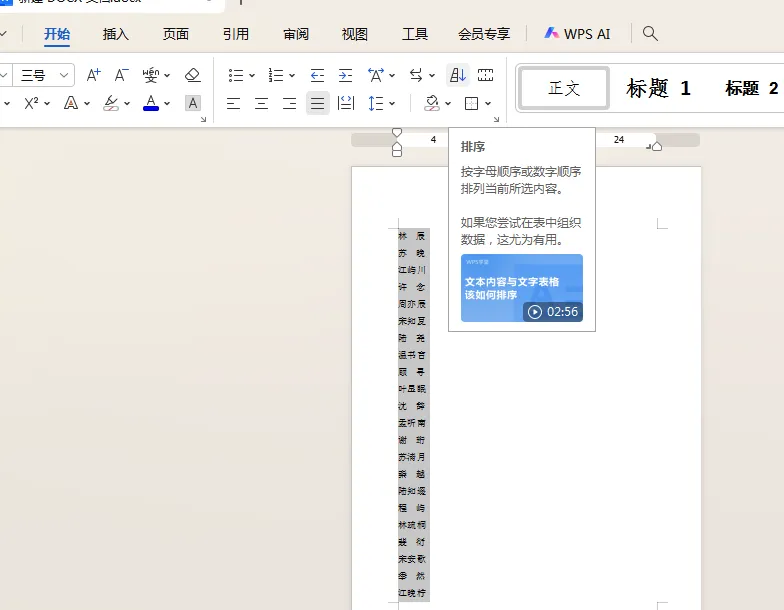Apply character shading with gray A icon
Viewport: 784px width, 610px height.
tap(192, 104)
